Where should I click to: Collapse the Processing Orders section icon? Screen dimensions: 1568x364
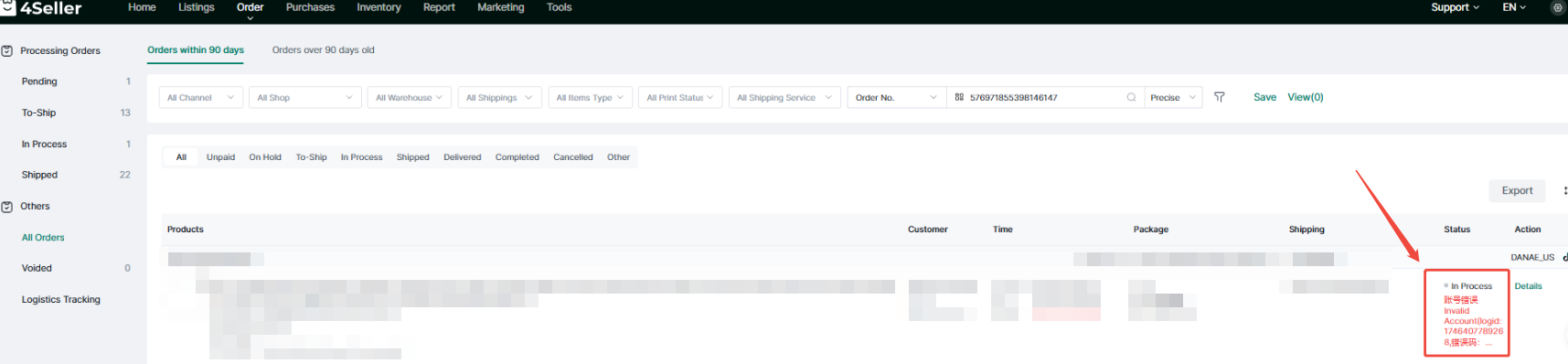click(x=7, y=51)
